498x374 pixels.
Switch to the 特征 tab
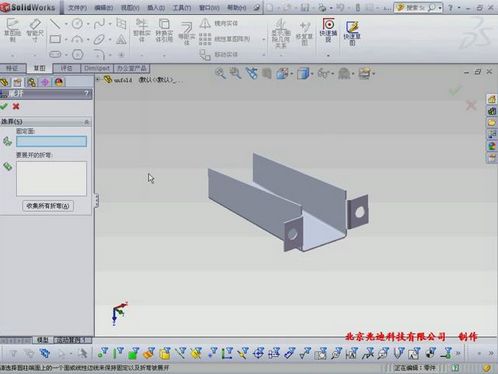pyautogui.click(x=12, y=68)
